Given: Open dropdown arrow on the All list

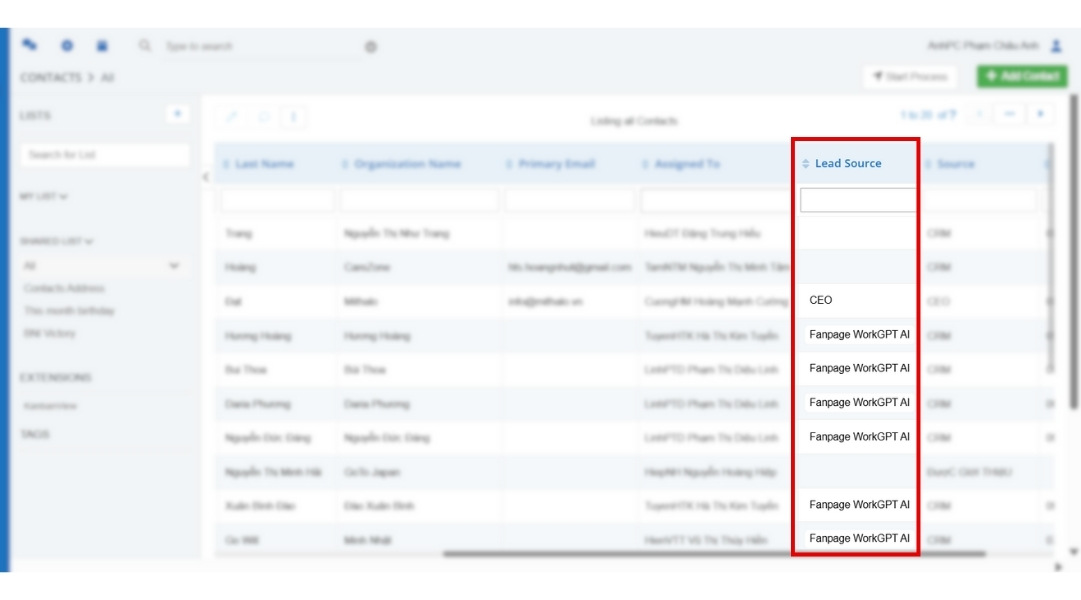Looking at the screenshot, I should (174, 266).
